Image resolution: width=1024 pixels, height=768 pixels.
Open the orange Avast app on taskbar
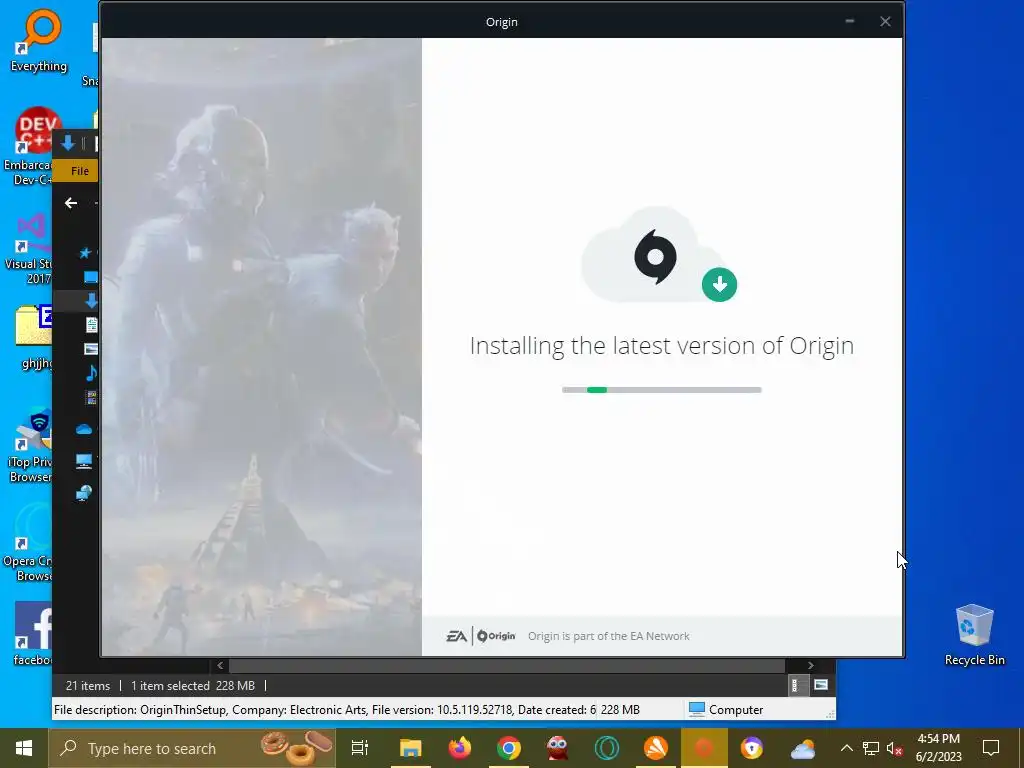tap(656, 748)
